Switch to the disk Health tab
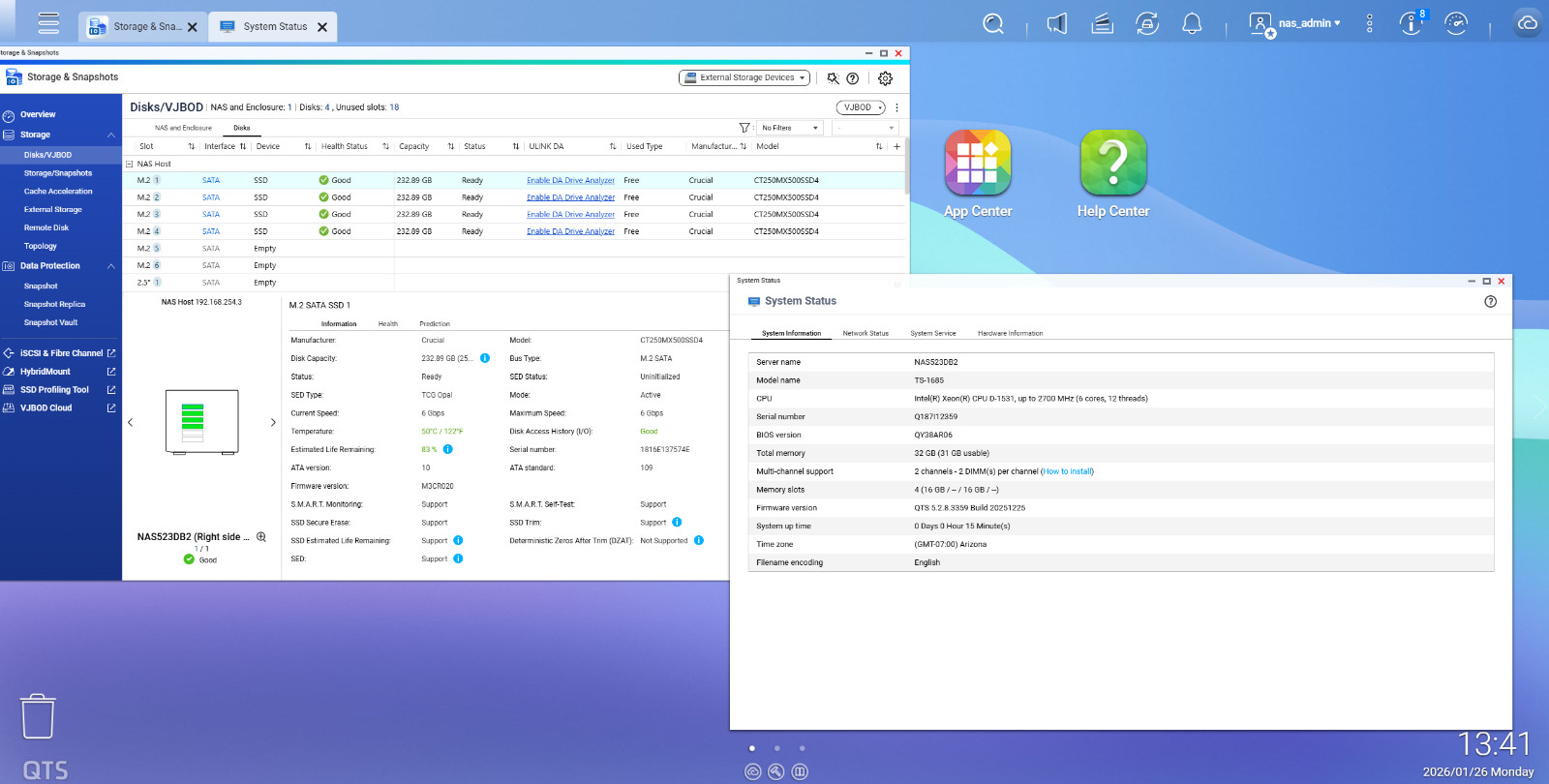 [387, 324]
